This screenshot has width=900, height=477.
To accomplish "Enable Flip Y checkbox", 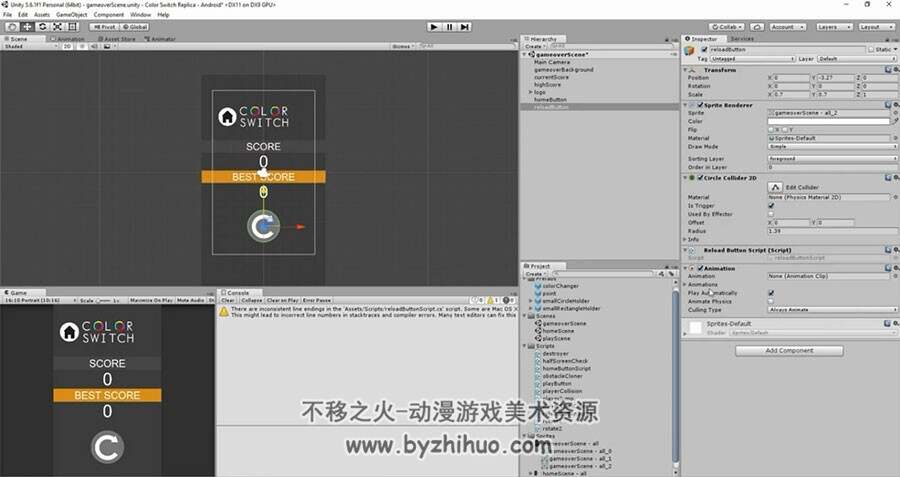I will pyautogui.click(x=785, y=130).
